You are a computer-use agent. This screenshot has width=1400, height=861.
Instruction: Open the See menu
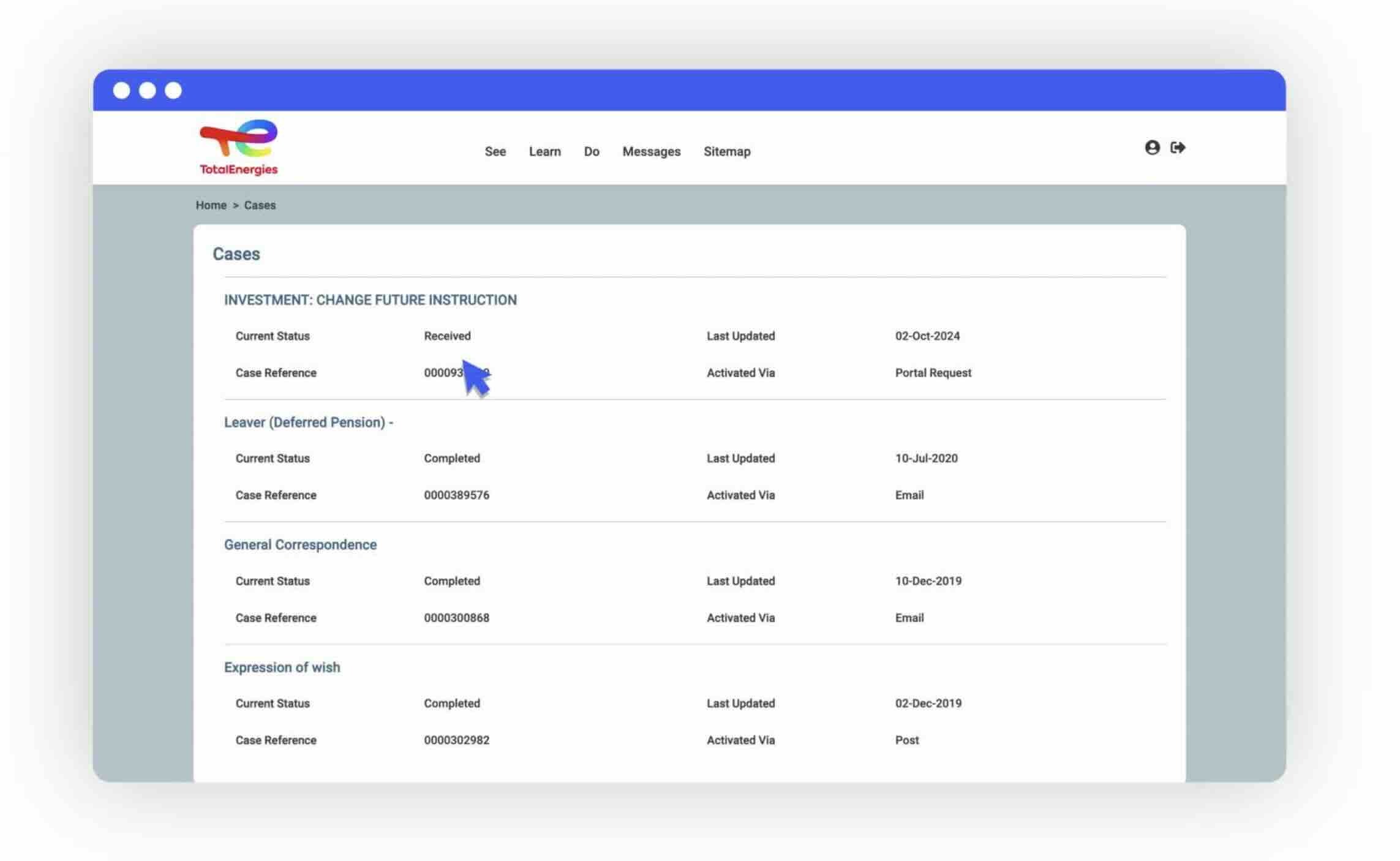(495, 151)
